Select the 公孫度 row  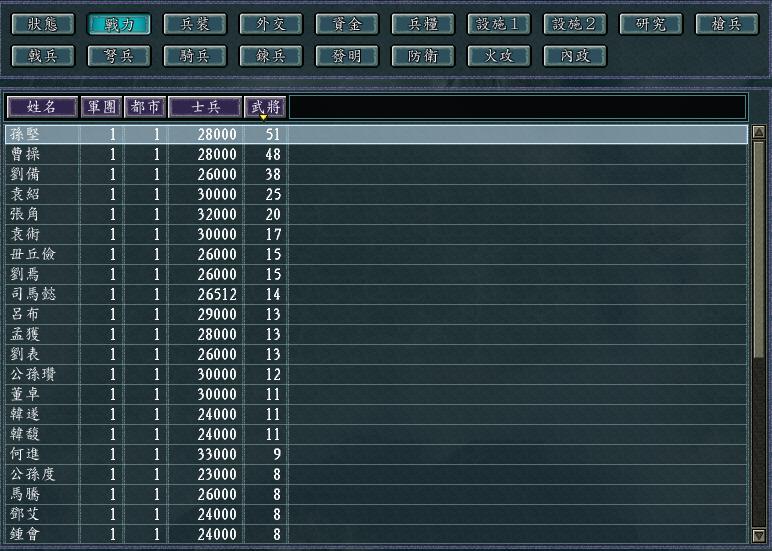point(377,475)
